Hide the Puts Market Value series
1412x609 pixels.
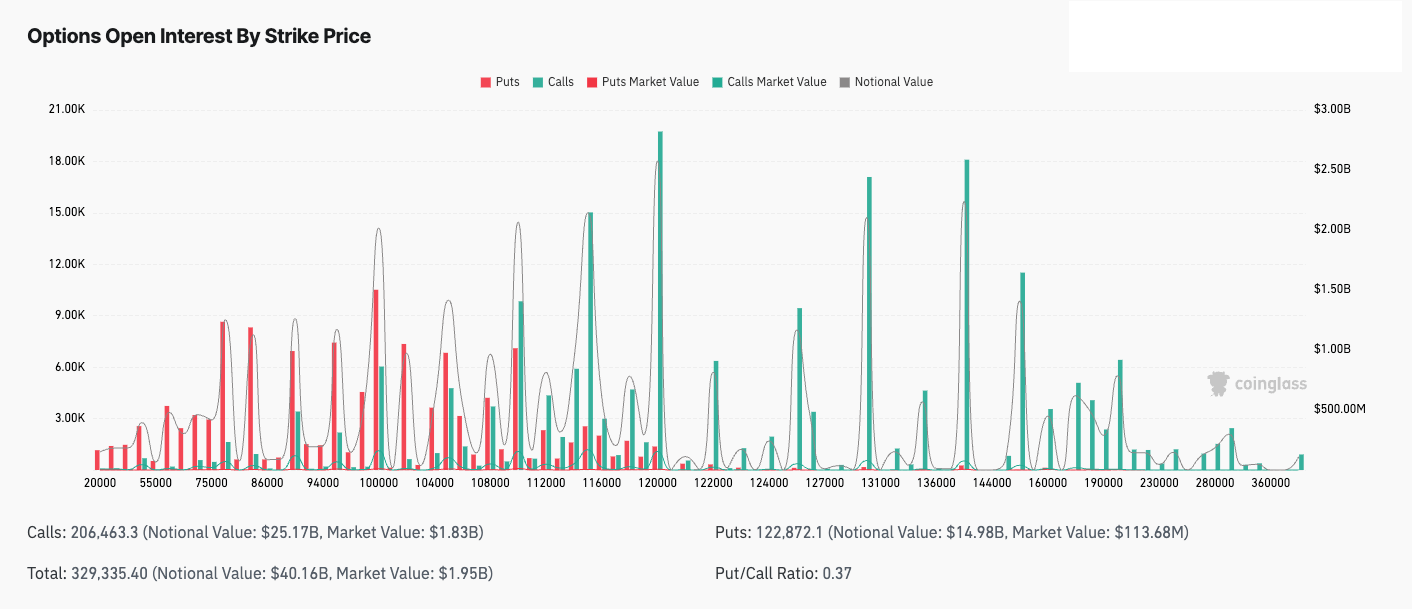[x=650, y=82]
